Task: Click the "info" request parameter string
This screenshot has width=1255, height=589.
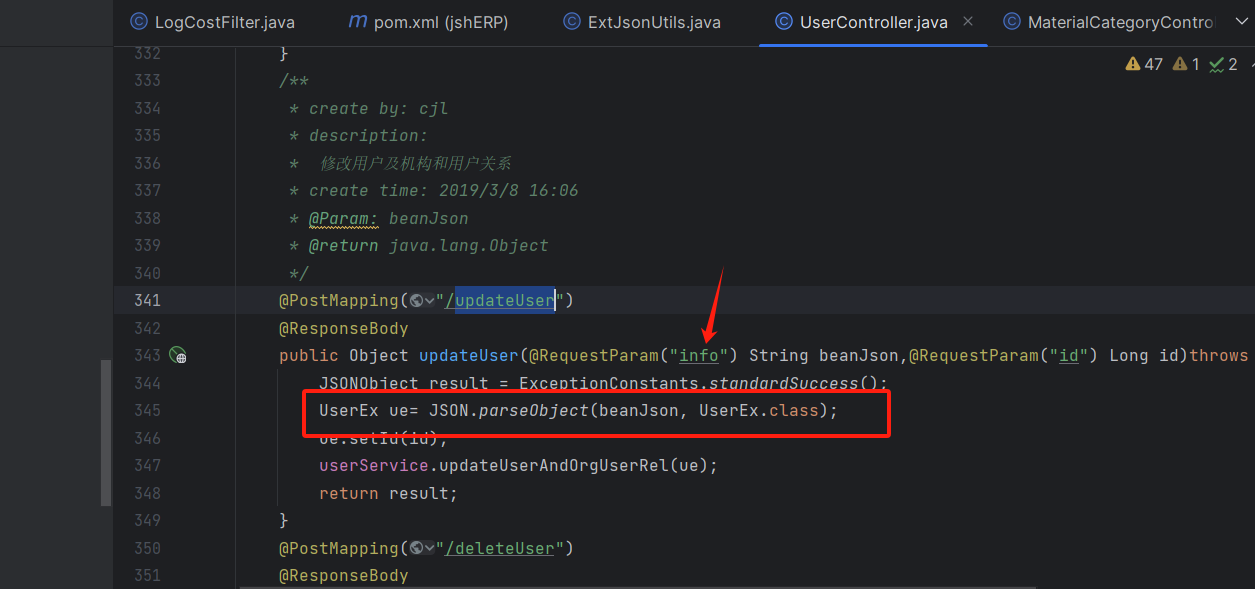Action: [x=698, y=355]
